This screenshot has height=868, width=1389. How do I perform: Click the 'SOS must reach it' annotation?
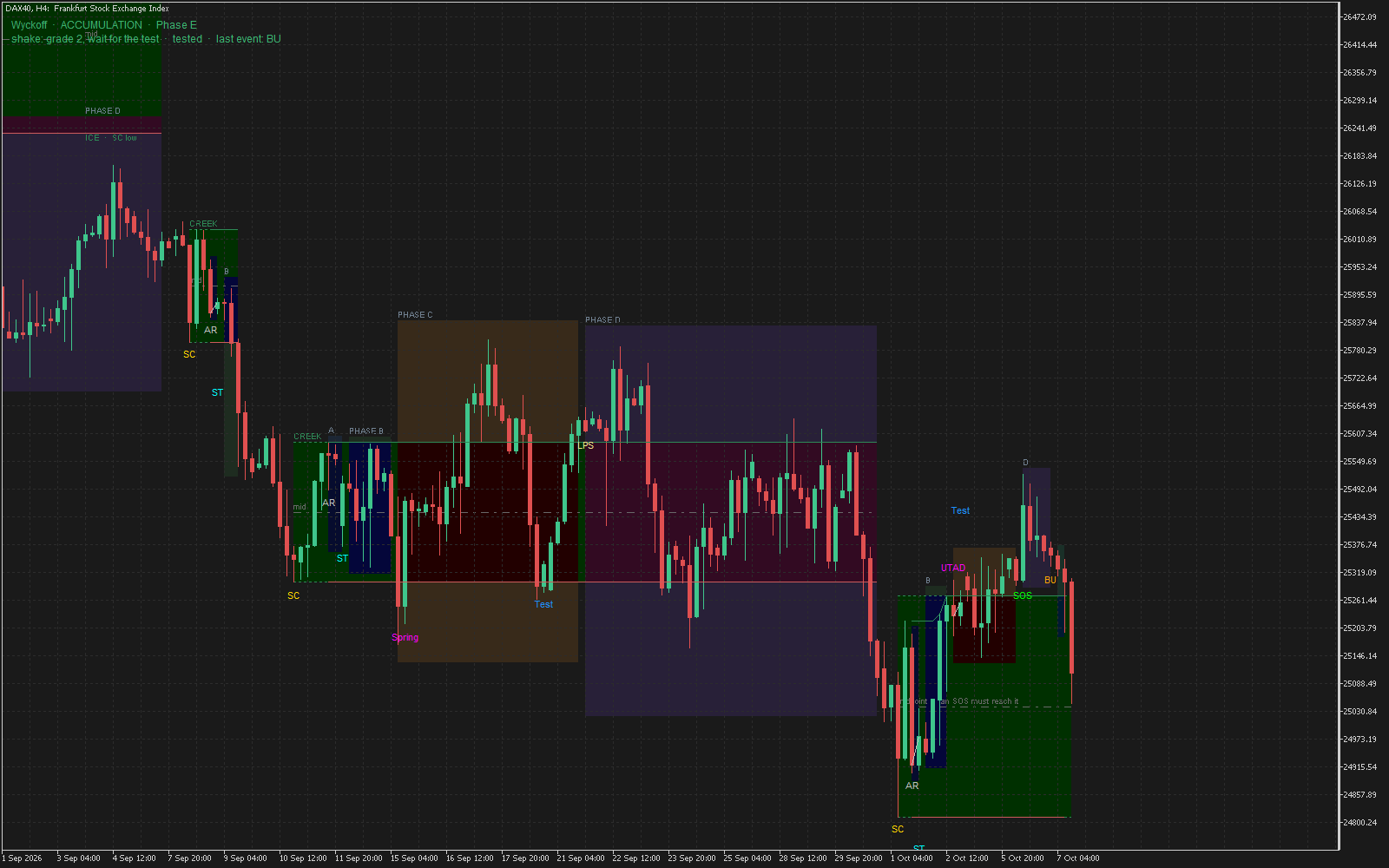point(985,701)
